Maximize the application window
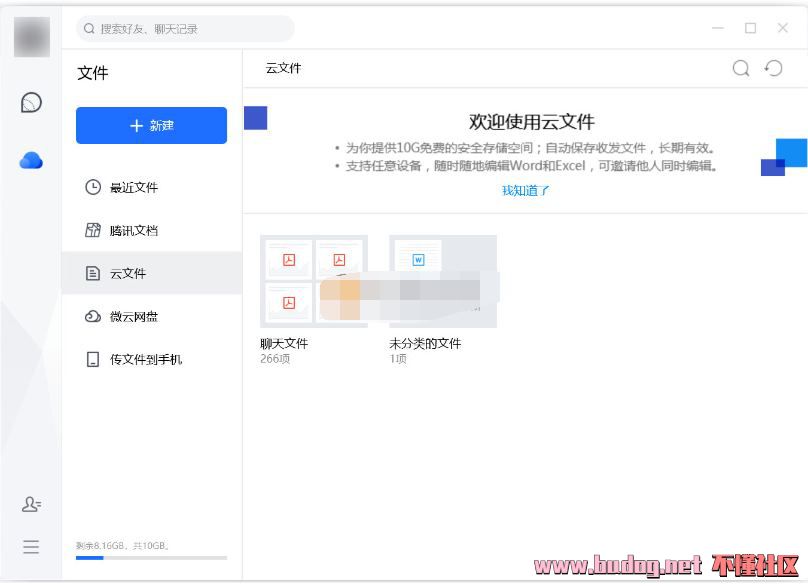The height and width of the screenshot is (586, 808). pyautogui.click(x=750, y=28)
